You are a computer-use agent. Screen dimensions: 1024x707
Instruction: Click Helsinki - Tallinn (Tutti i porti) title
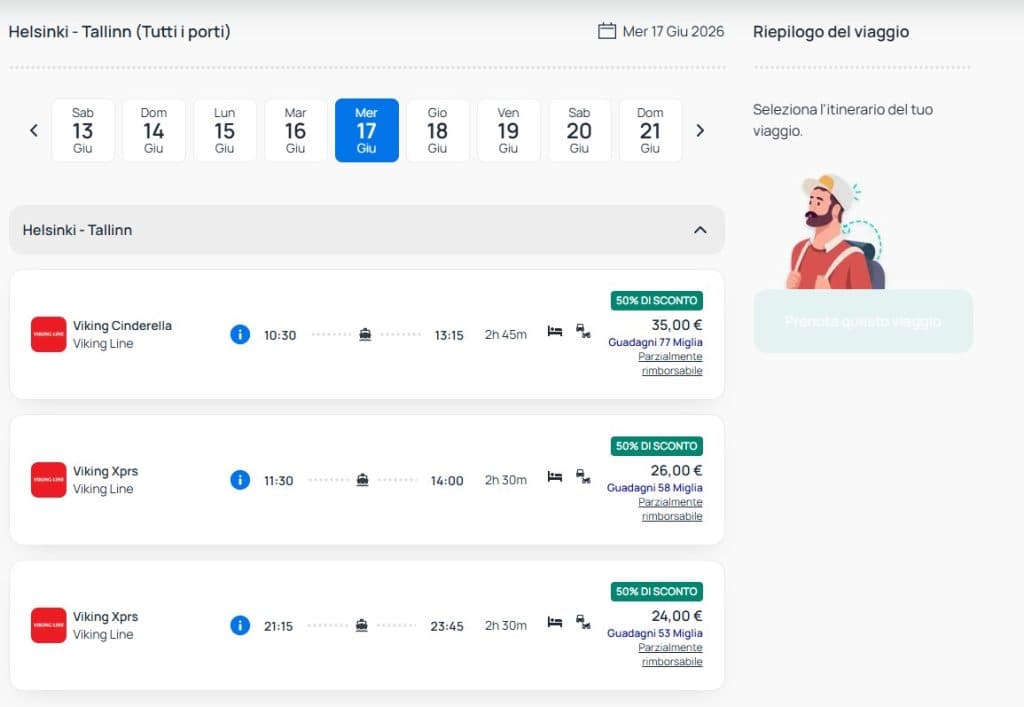coord(120,31)
